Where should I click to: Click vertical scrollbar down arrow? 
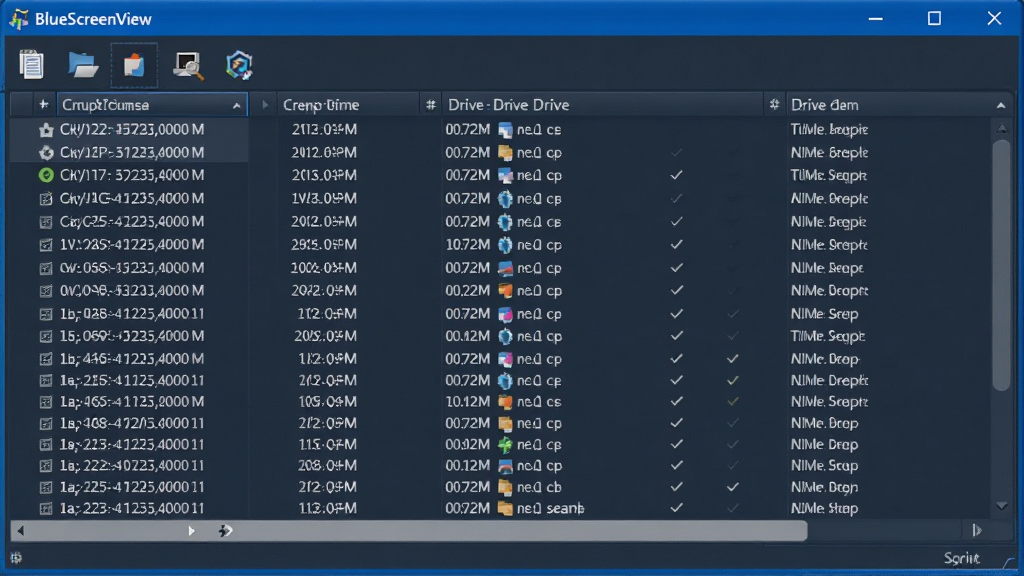[x=1002, y=506]
